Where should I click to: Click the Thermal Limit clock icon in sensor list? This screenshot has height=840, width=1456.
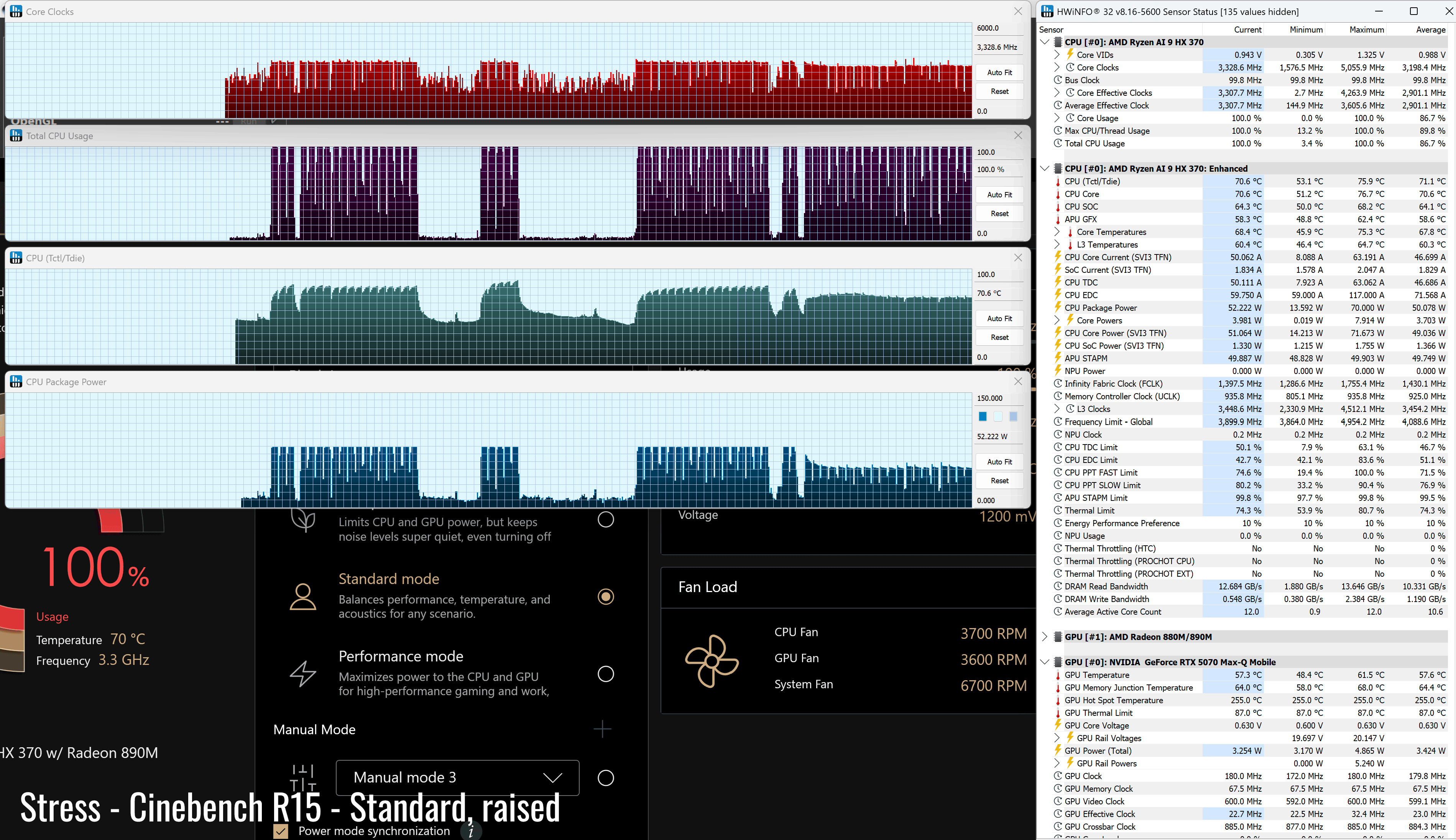[x=1058, y=510]
